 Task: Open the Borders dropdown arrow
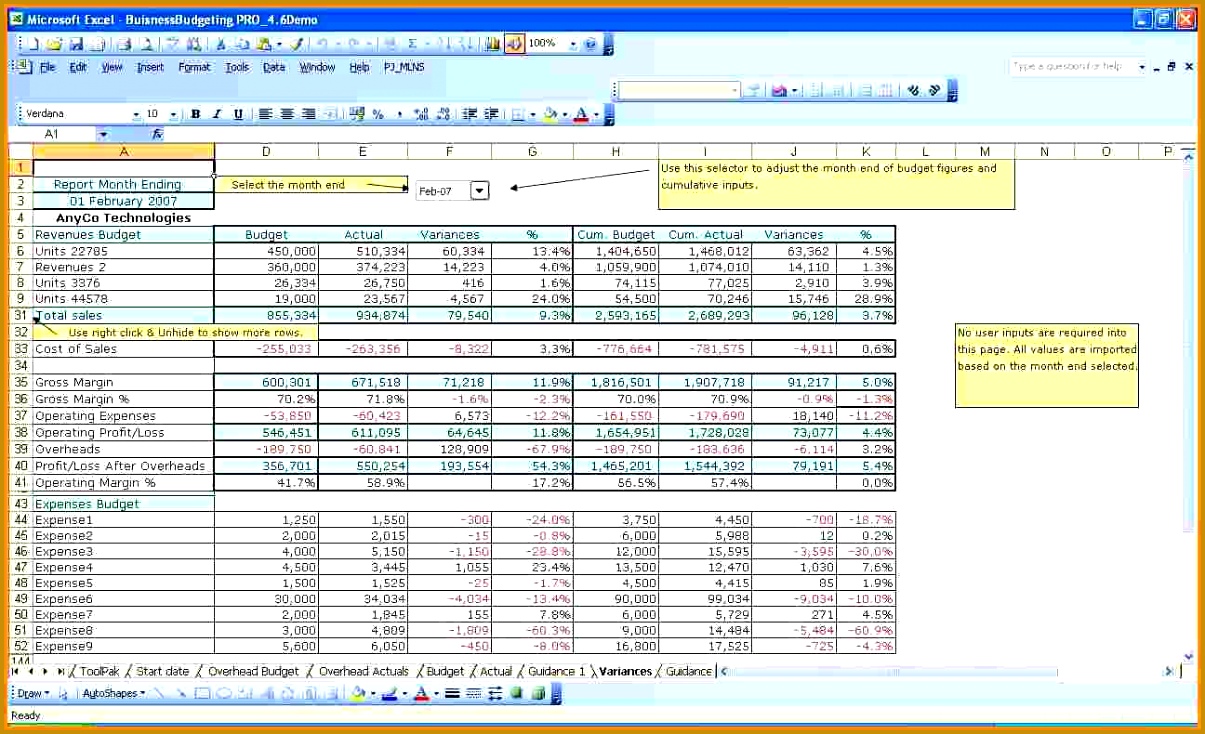coord(533,114)
